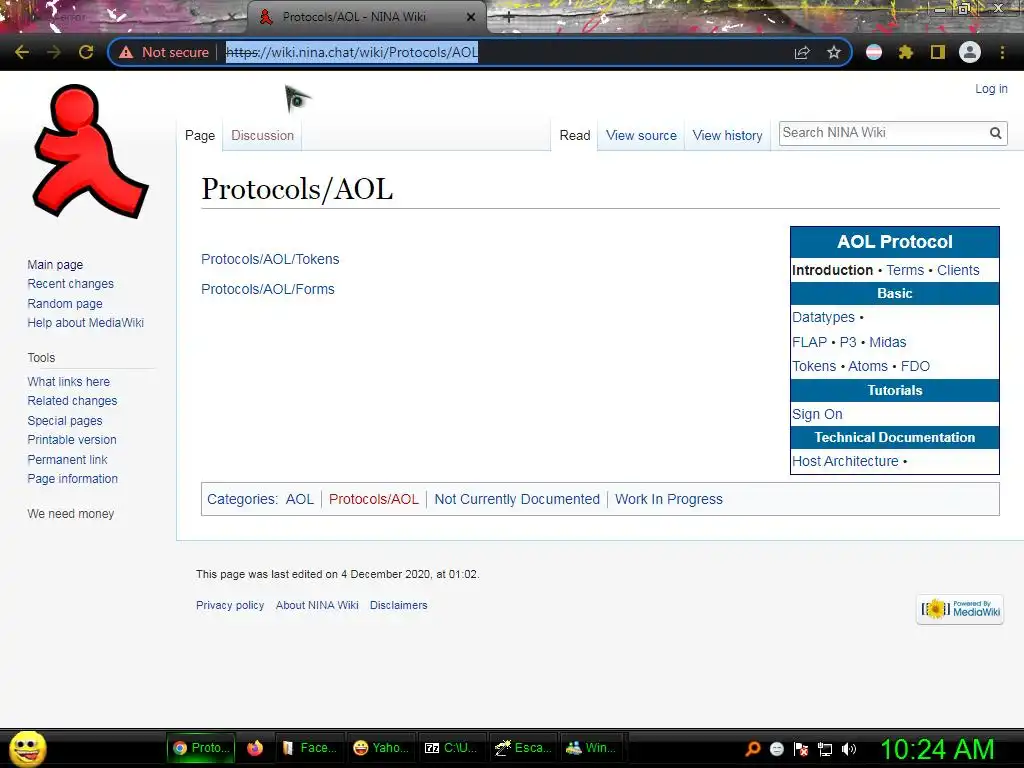Open the Host Architecture link
1024x768 pixels.
coord(846,461)
